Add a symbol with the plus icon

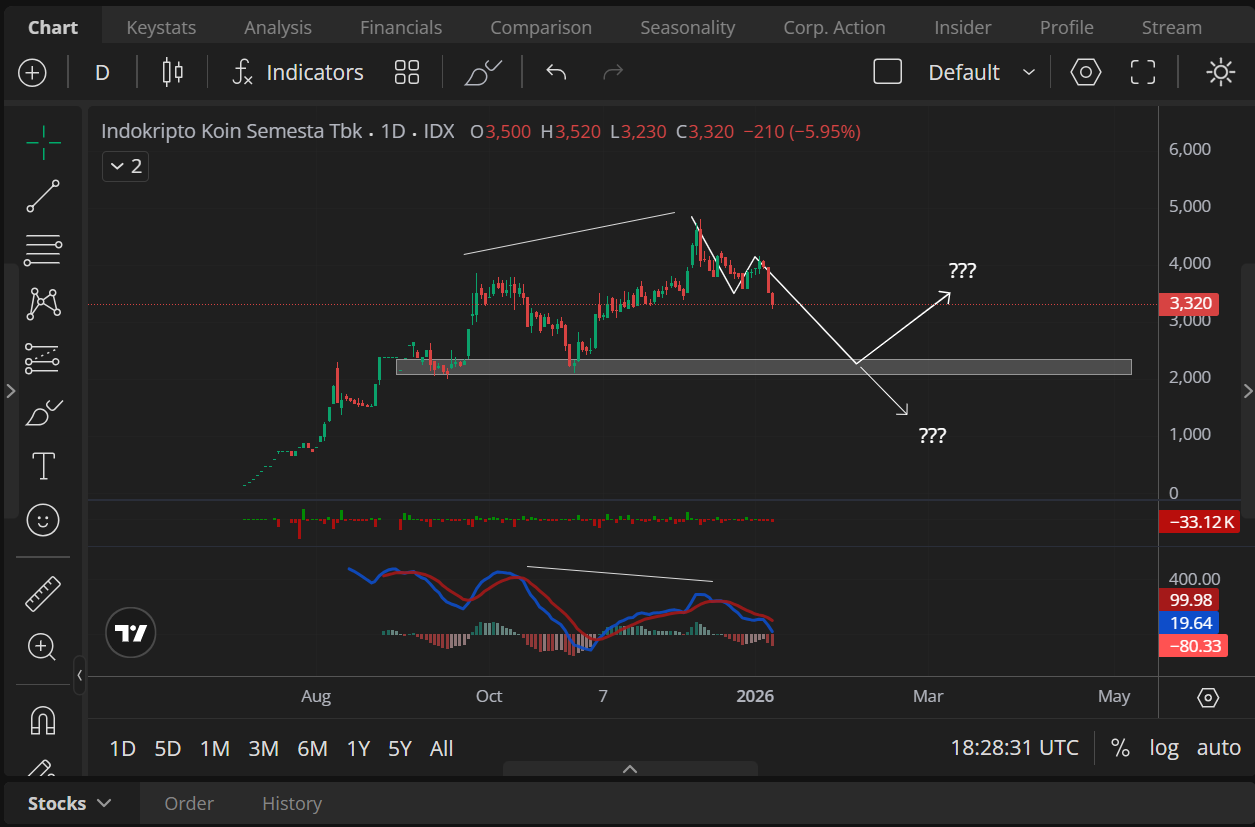pos(33,73)
